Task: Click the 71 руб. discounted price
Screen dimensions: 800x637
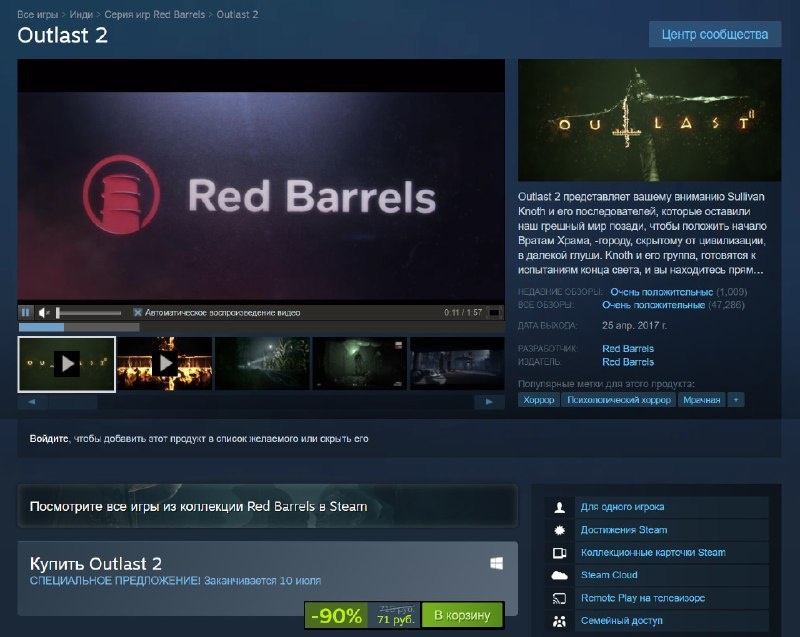Action: (x=395, y=619)
